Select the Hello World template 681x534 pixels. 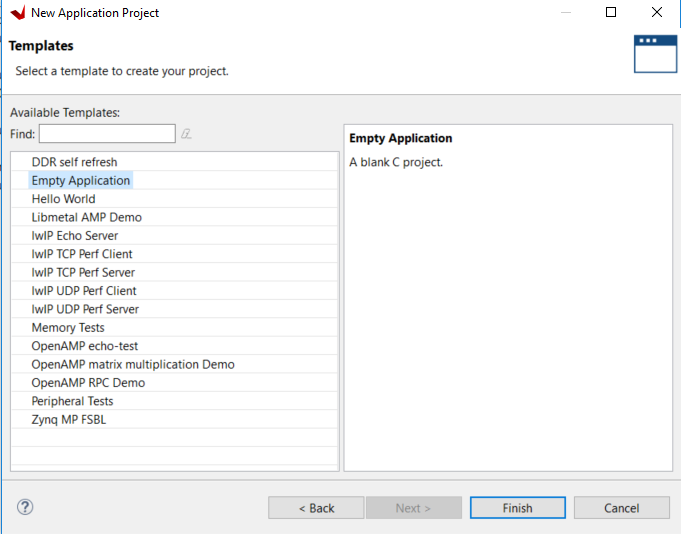click(63, 199)
